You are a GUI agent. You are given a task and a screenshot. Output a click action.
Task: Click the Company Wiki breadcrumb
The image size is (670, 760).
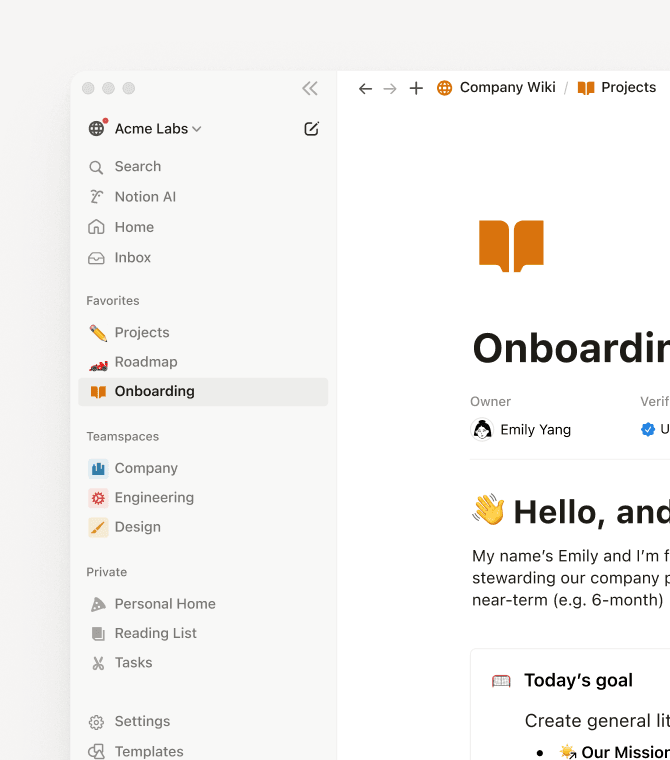506,88
